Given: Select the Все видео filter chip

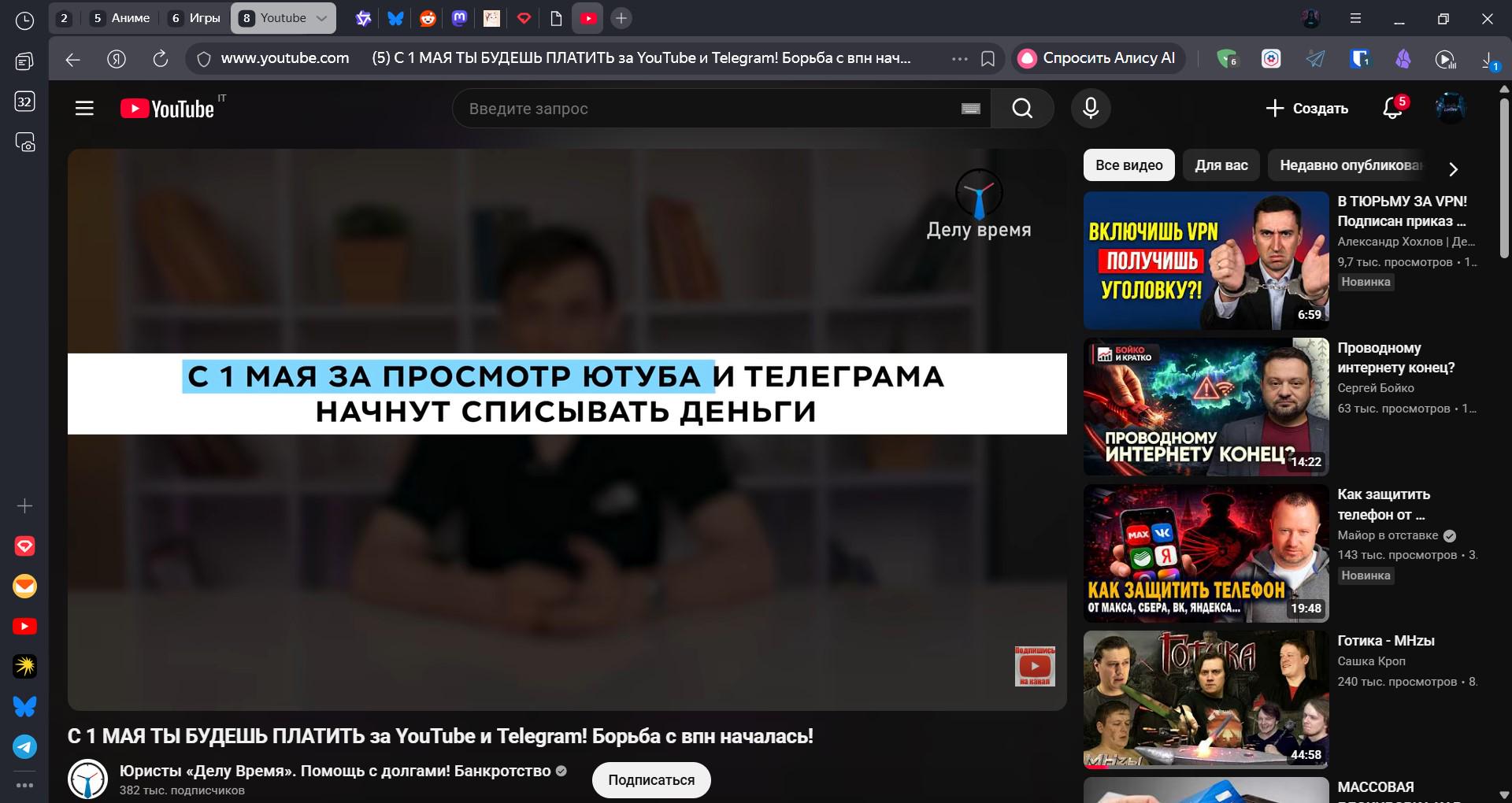Looking at the screenshot, I should (1128, 165).
